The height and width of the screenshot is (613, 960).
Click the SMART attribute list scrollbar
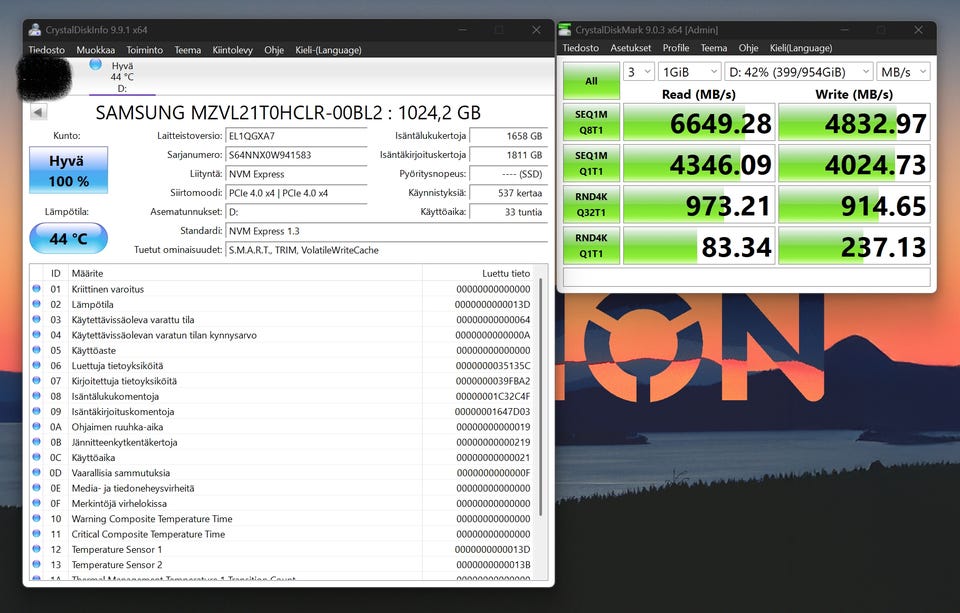pyautogui.click(x=540, y=396)
